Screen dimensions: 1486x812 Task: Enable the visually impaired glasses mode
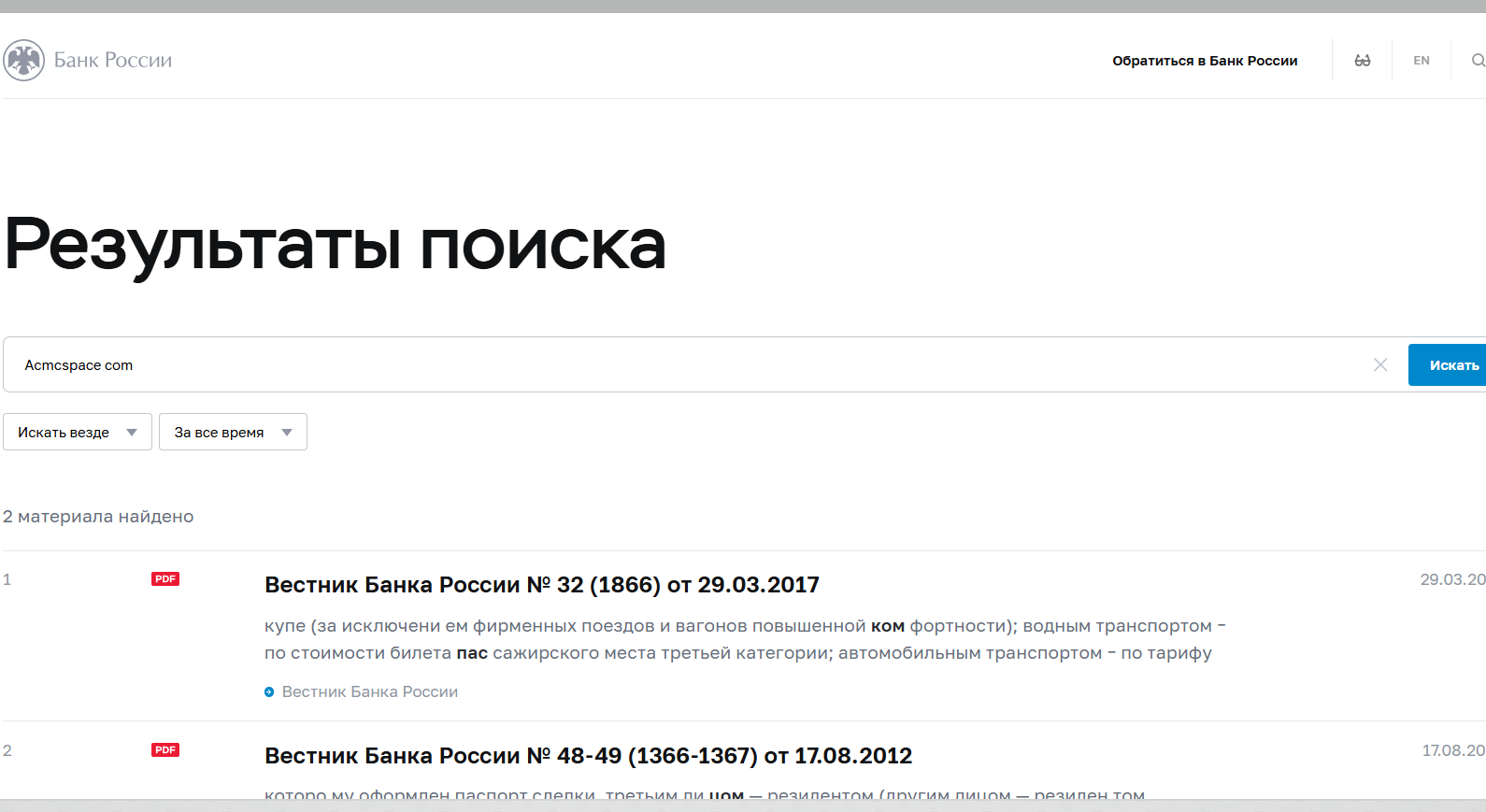pyautogui.click(x=1362, y=61)
